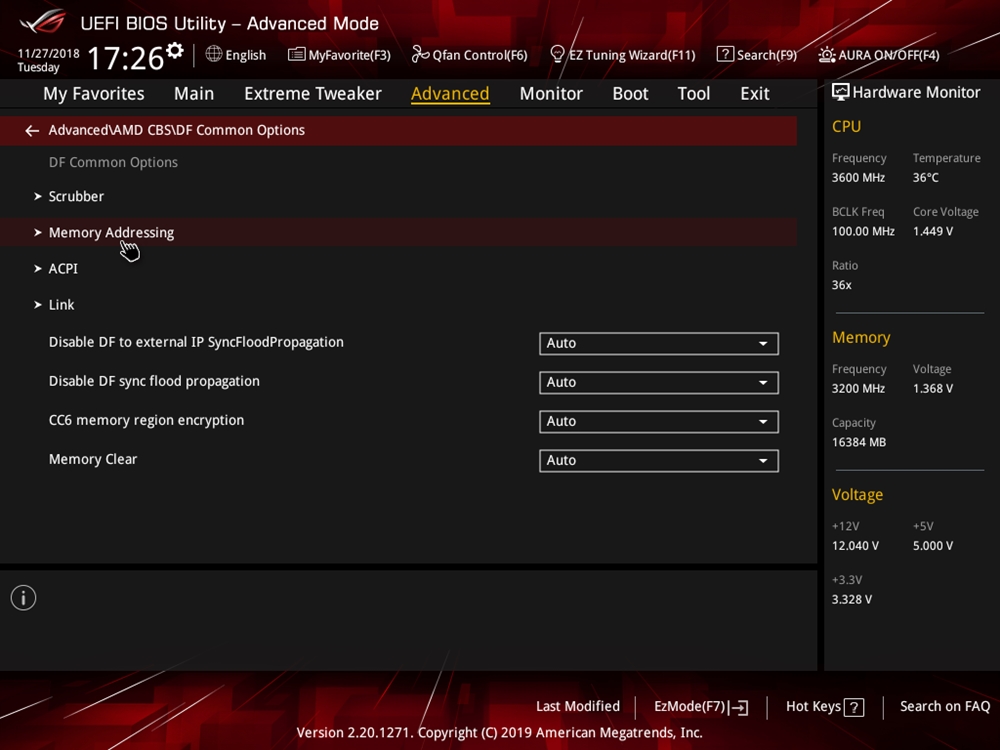Click the breadcrumb Advanced\AMD CBS\DF Common Options
The width and height of the screenshot is (1000, 750).
[x=177, y=130]
